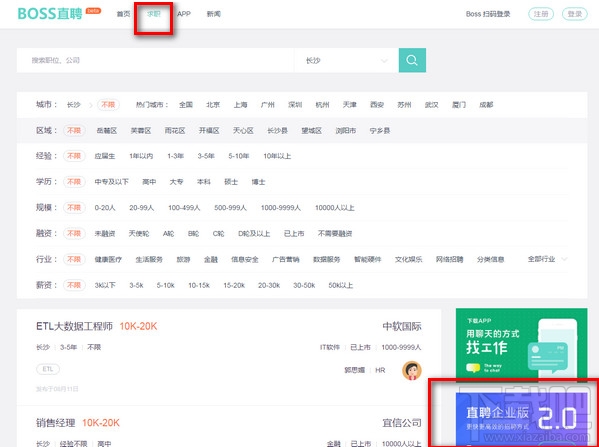Open the green 下载APP 找工作 banner
The width and height of the screenshot is (599, 447).
(x=521, y=345)
